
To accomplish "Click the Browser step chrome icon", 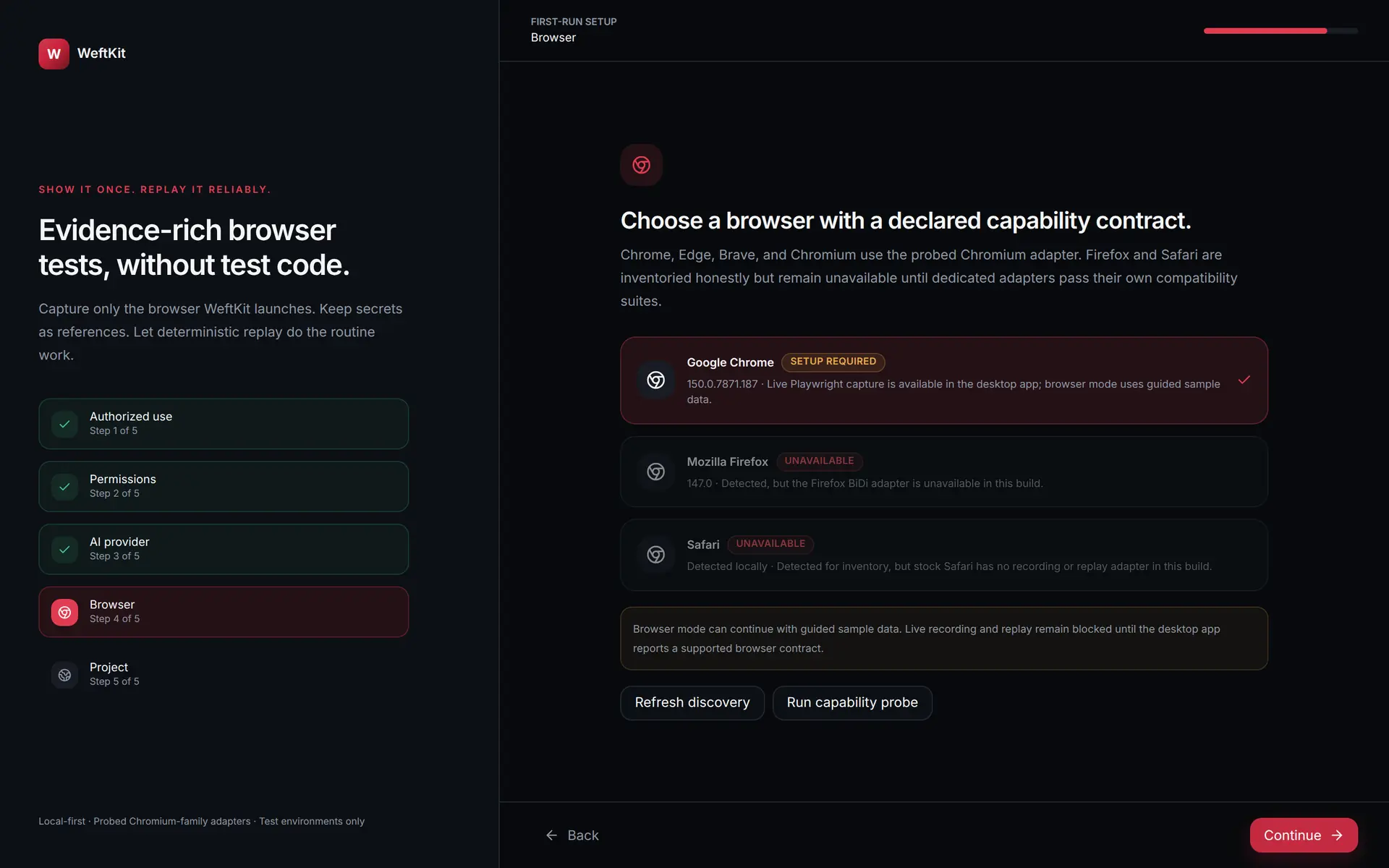I will [x=64, y=613].
